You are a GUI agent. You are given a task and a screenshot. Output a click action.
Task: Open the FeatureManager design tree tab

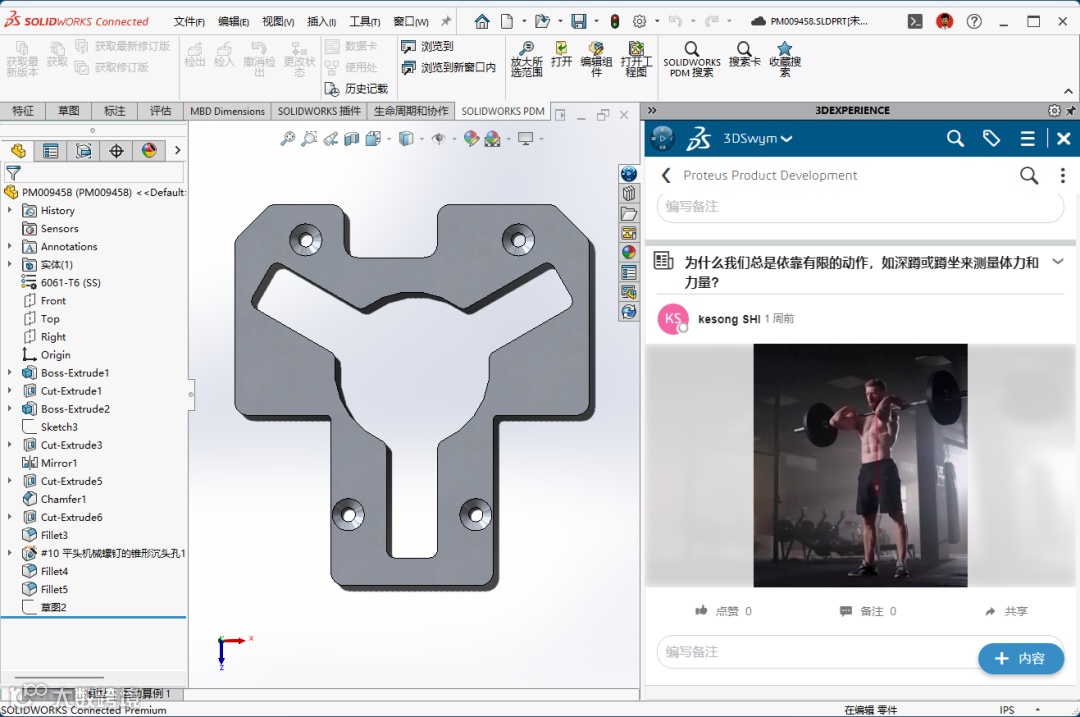[x=18, y=151]
